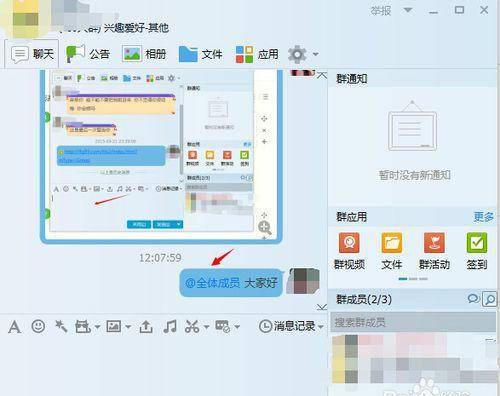Viewport: 500px width, 396px height.
Task: Click the magic emoticon wand icon
Action: tap(60, 326)
